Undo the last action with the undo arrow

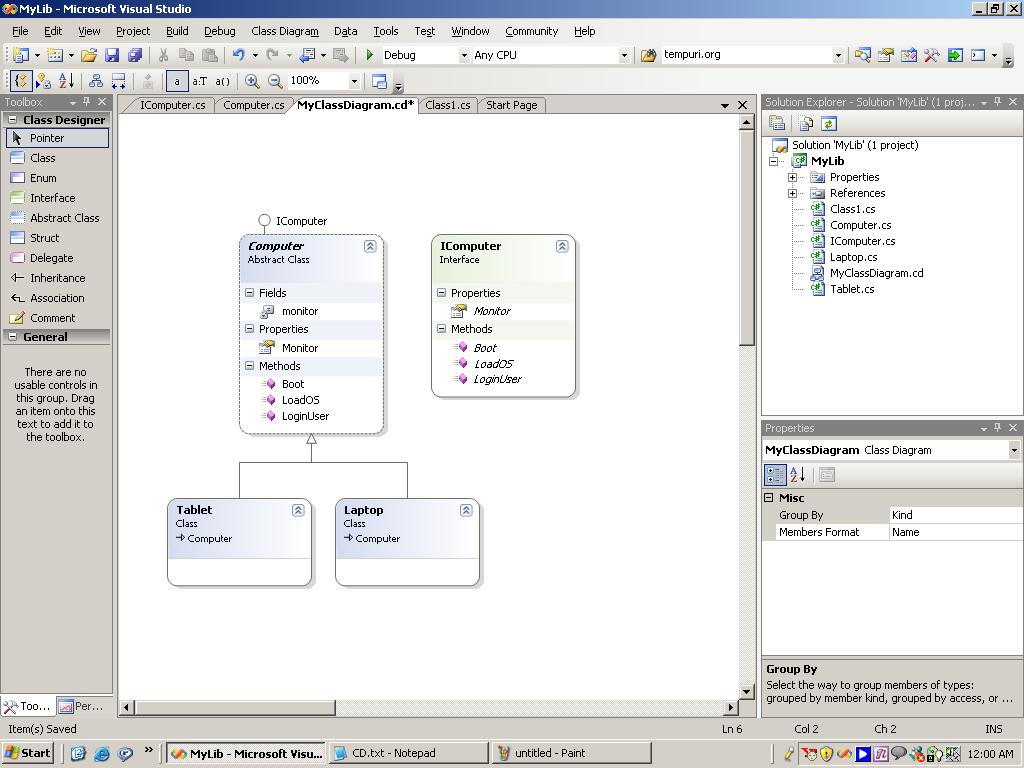239,56
